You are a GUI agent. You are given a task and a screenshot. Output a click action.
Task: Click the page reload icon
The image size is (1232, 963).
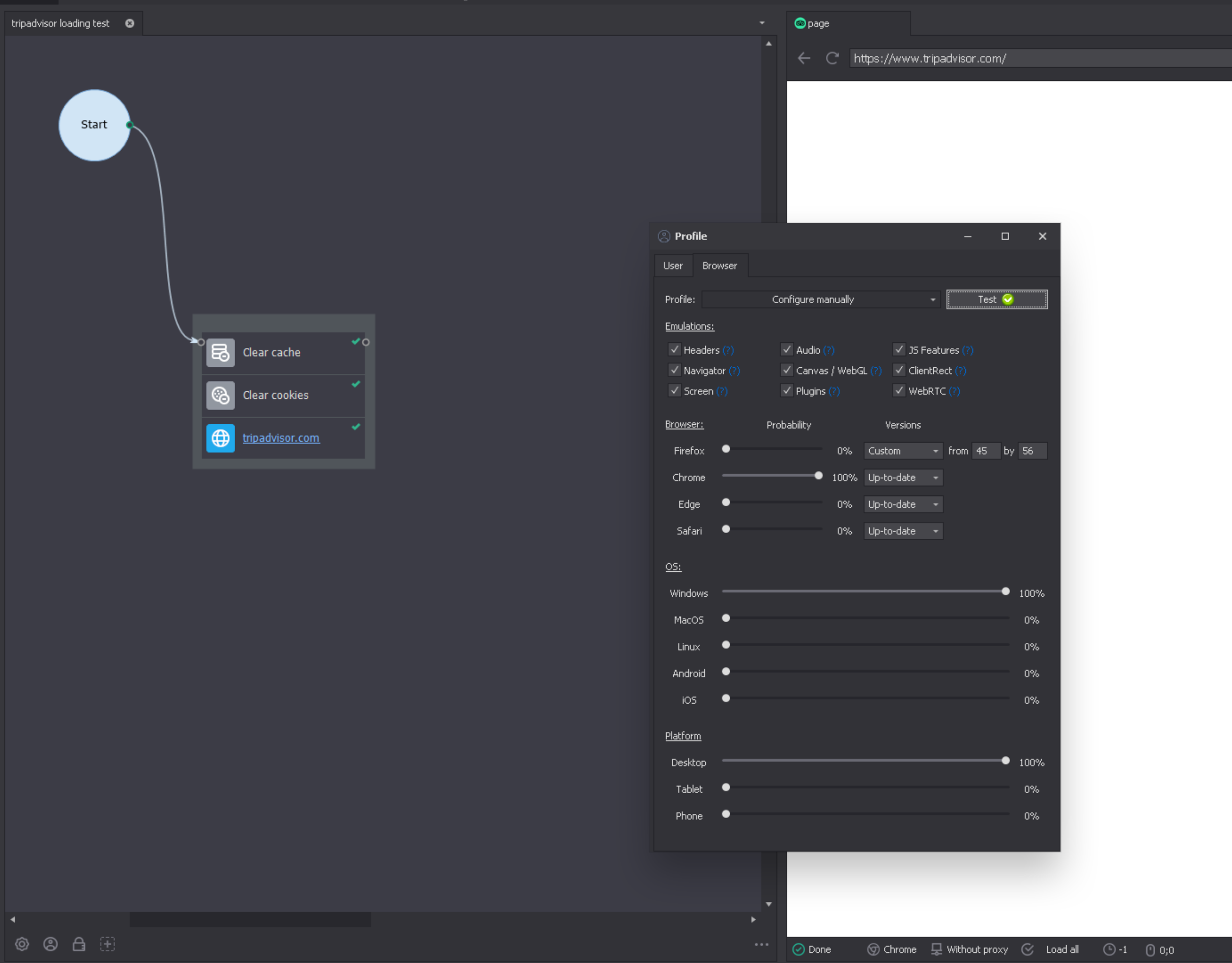(x=832, y=58)
